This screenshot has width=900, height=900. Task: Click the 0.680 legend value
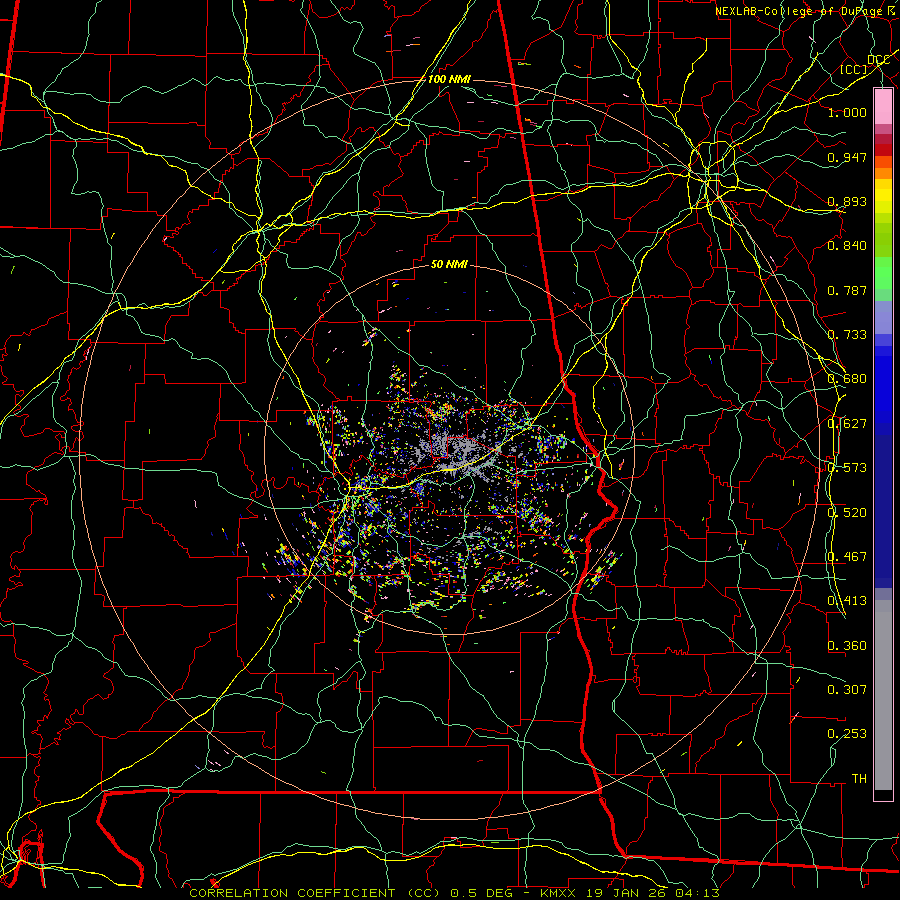tap(847, 379)
